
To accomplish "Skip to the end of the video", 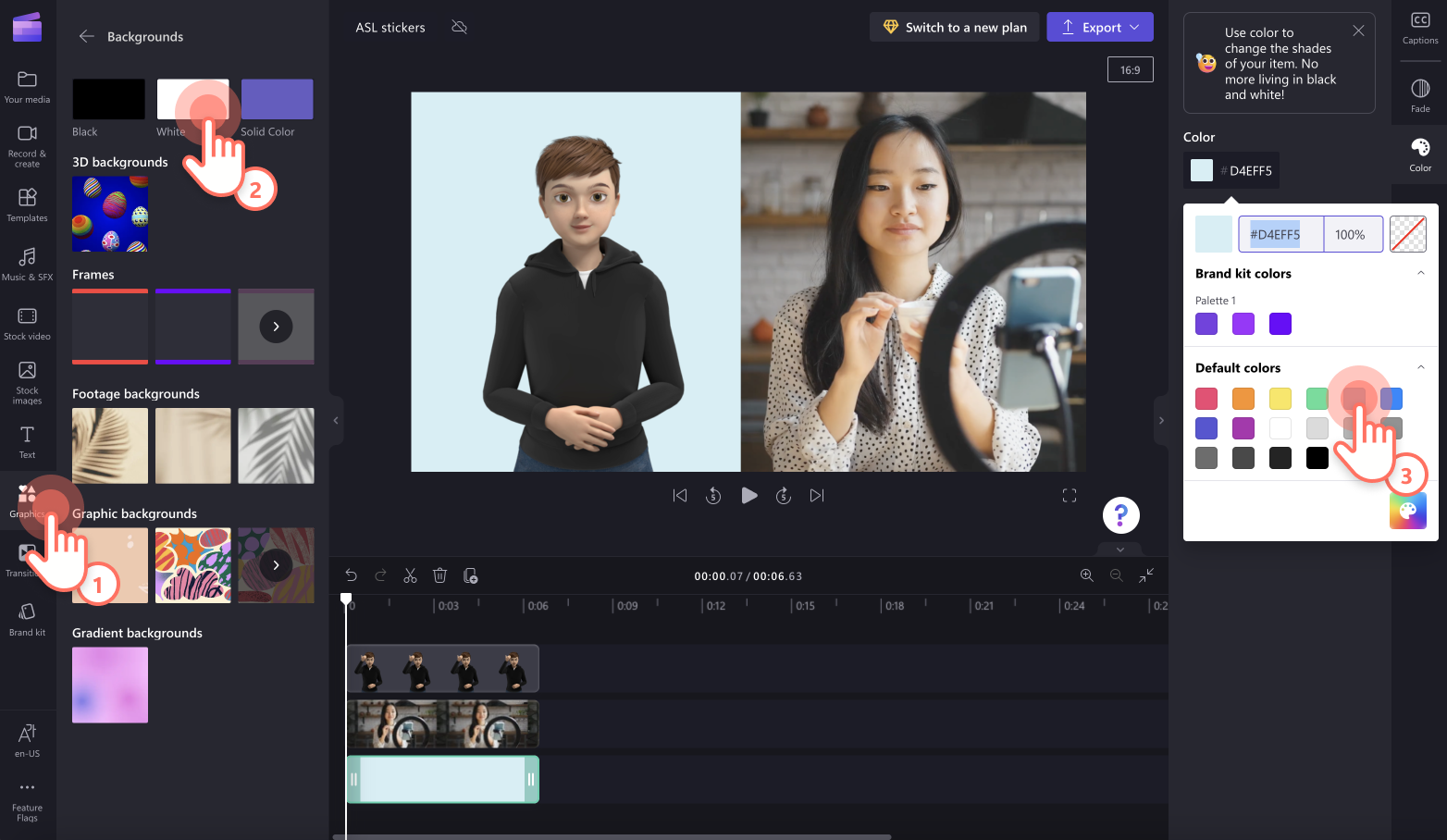I will [817, 496].
